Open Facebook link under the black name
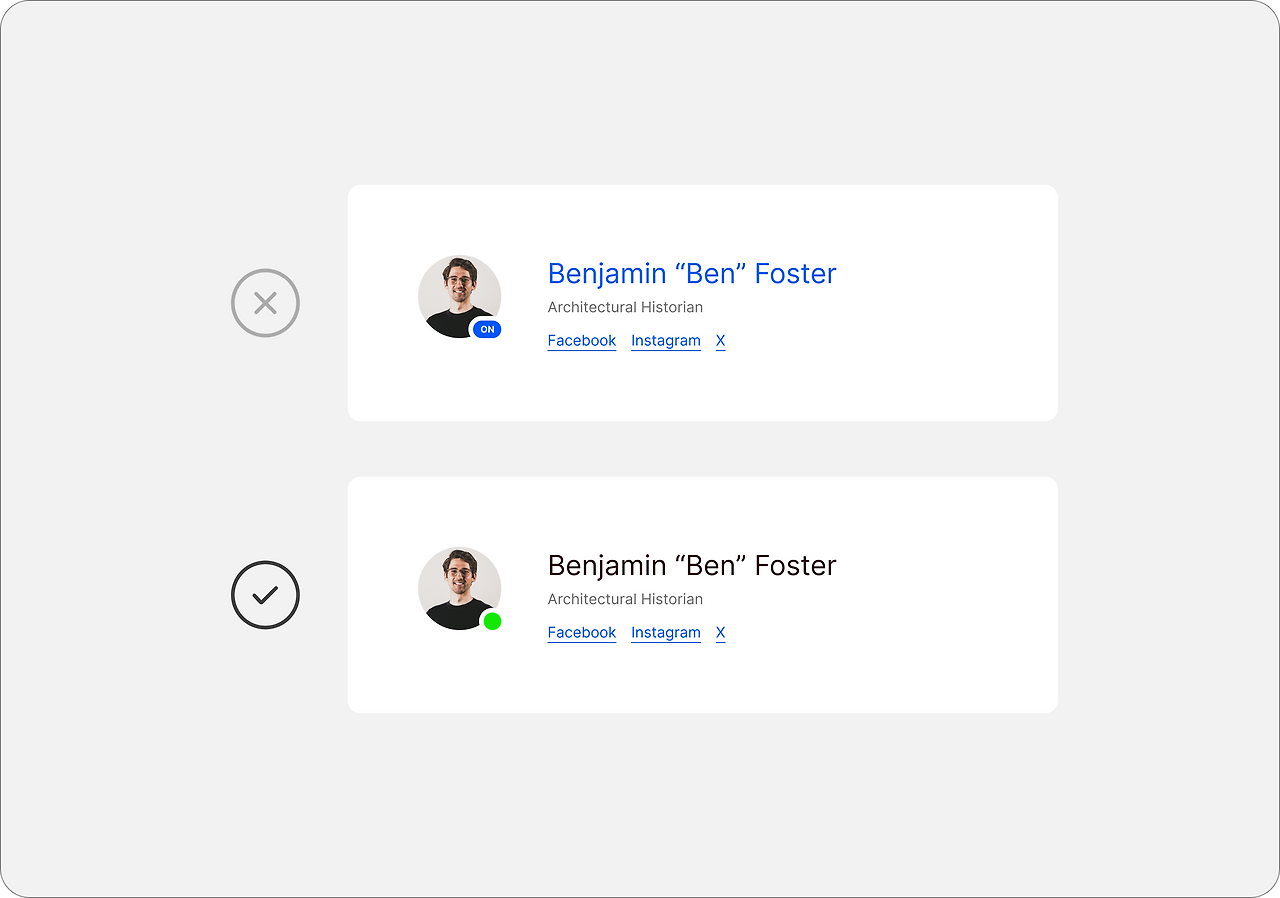The image size is (1280, 898). [x=581, y=633]
